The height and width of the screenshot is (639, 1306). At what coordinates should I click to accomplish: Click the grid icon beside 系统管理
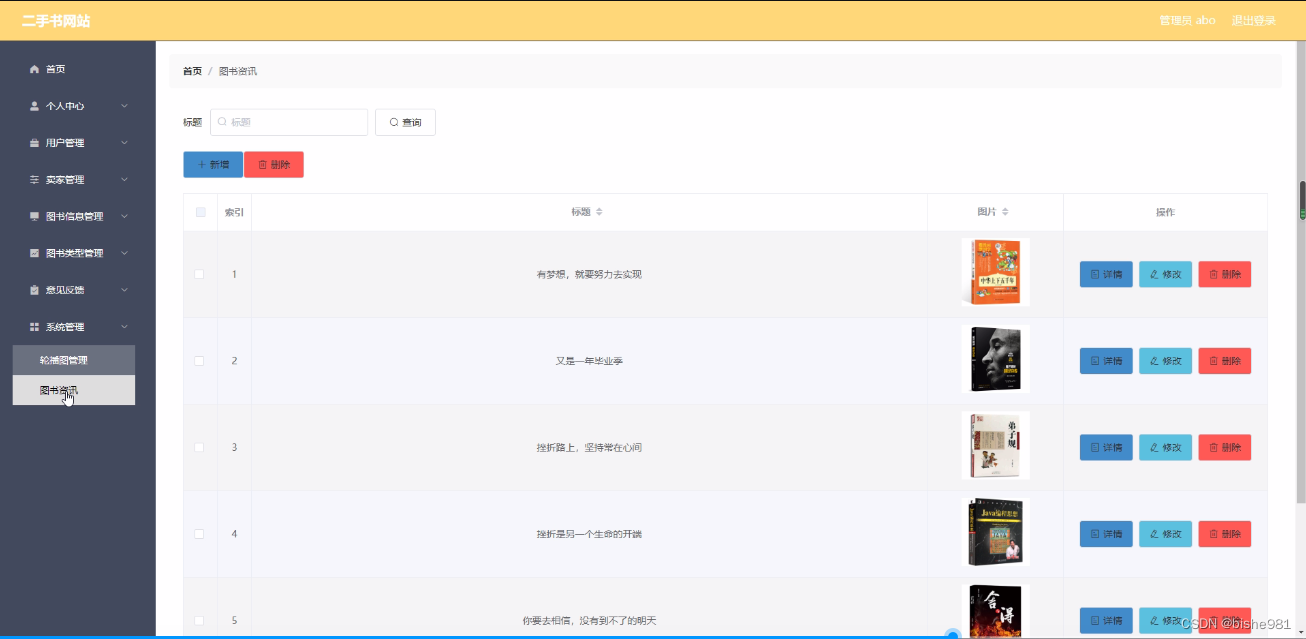[33, 326]
